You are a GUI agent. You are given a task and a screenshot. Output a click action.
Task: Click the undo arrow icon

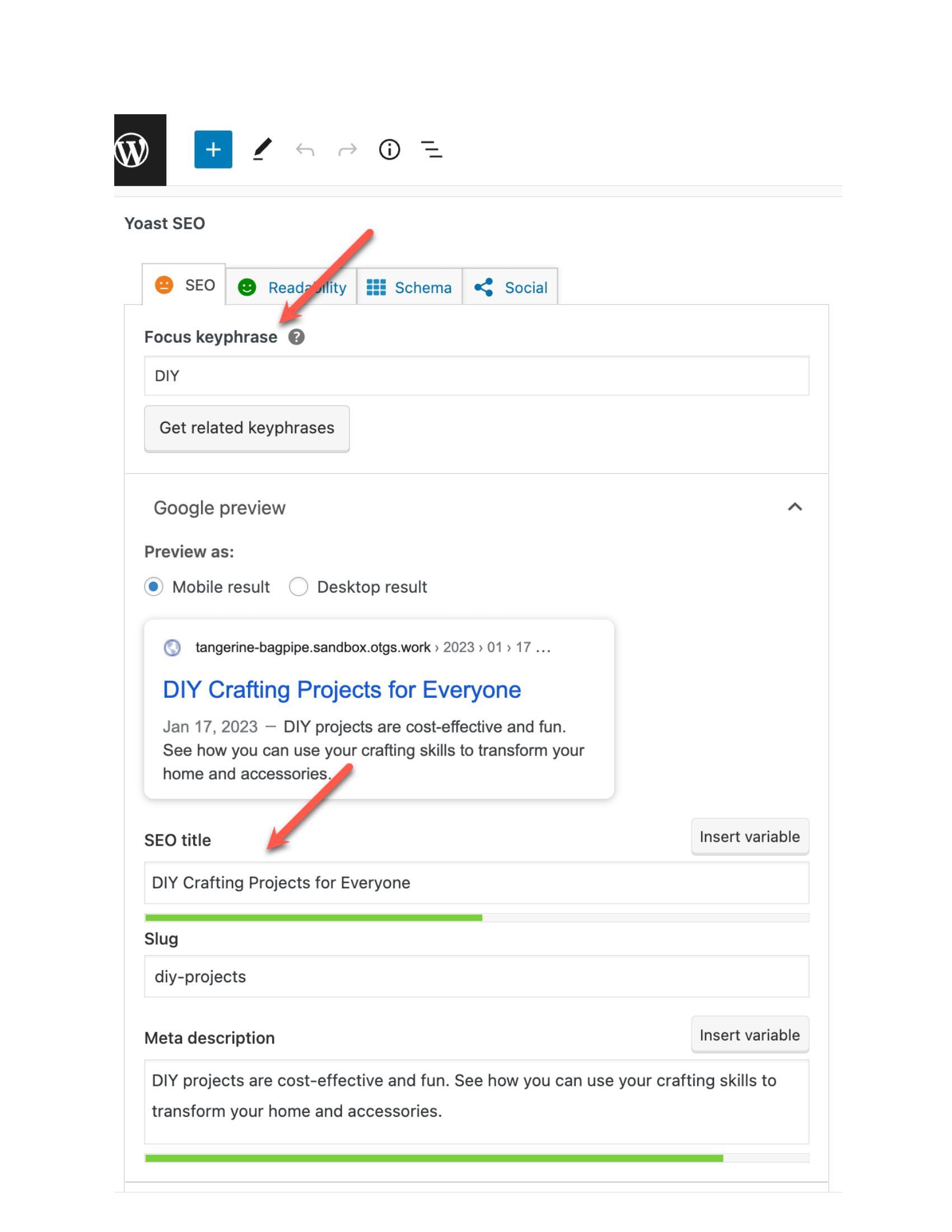click(x=305, y=150)
